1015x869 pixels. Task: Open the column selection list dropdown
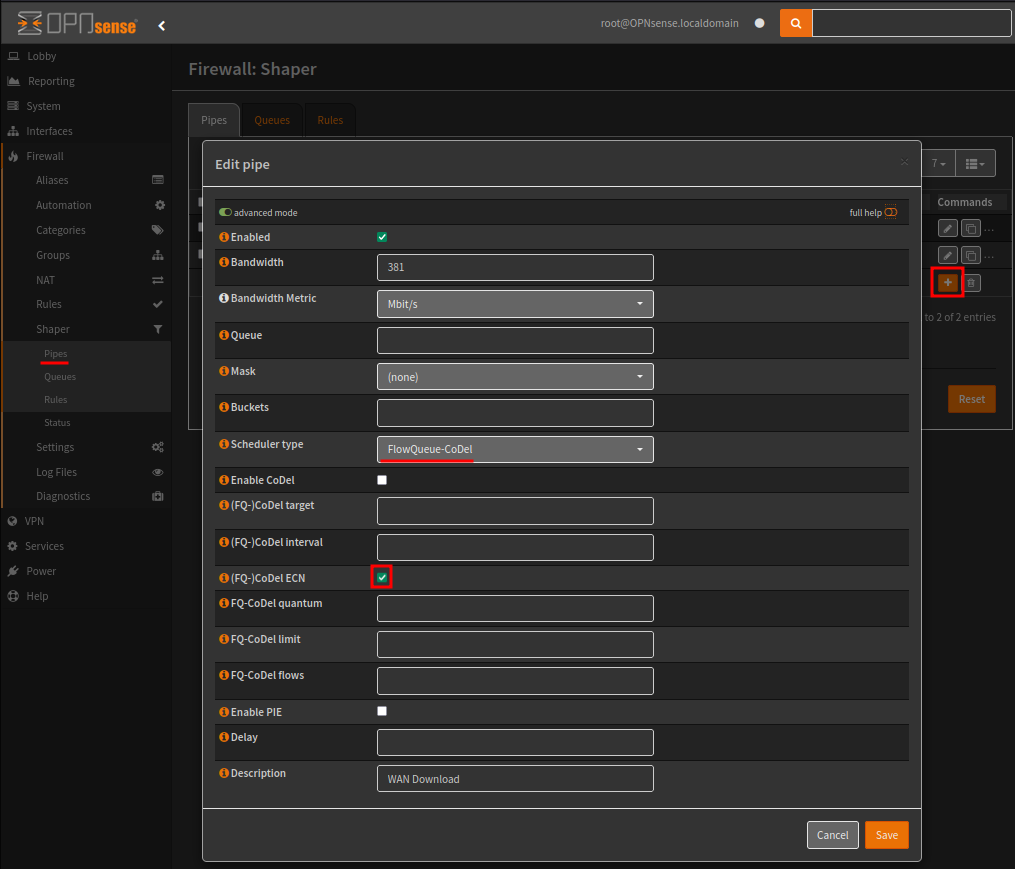(976, 163)
